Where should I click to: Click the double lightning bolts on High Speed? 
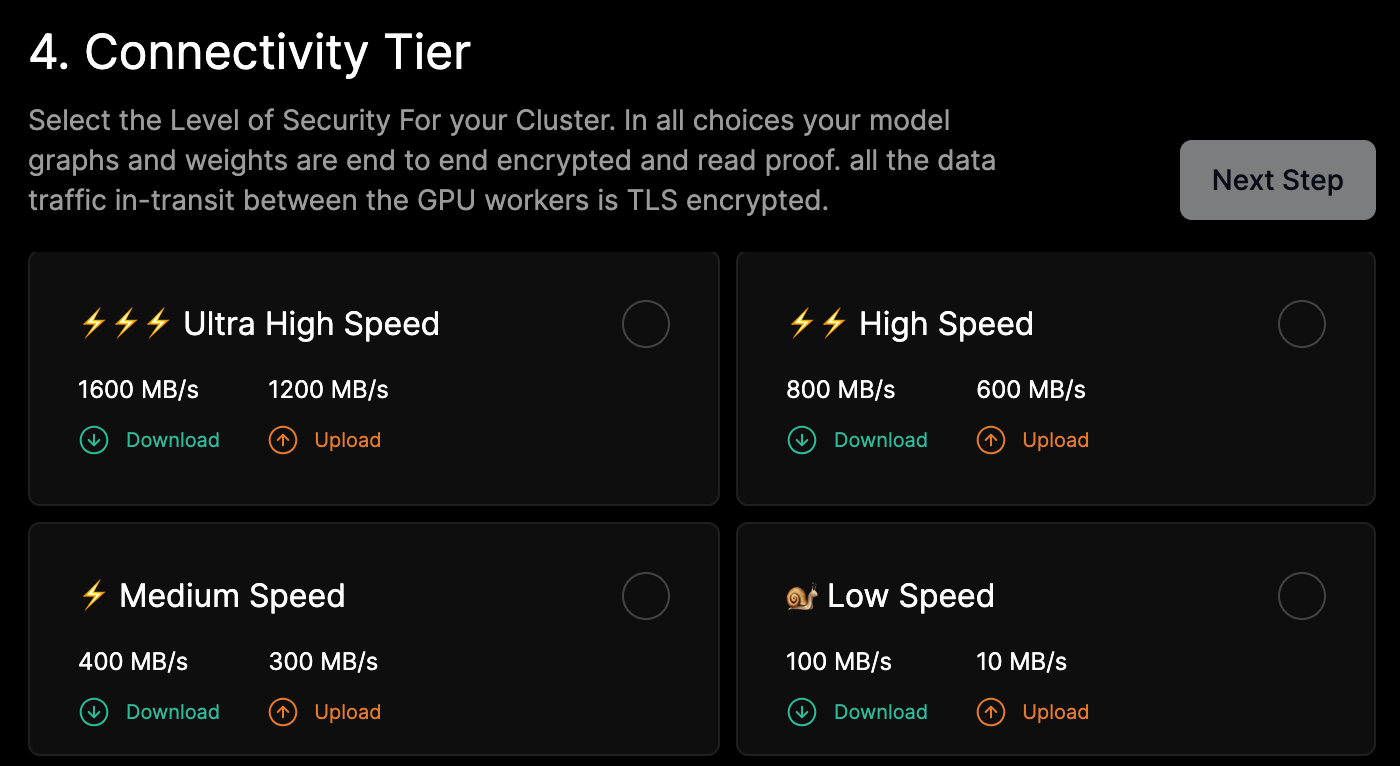pos(818,324)
